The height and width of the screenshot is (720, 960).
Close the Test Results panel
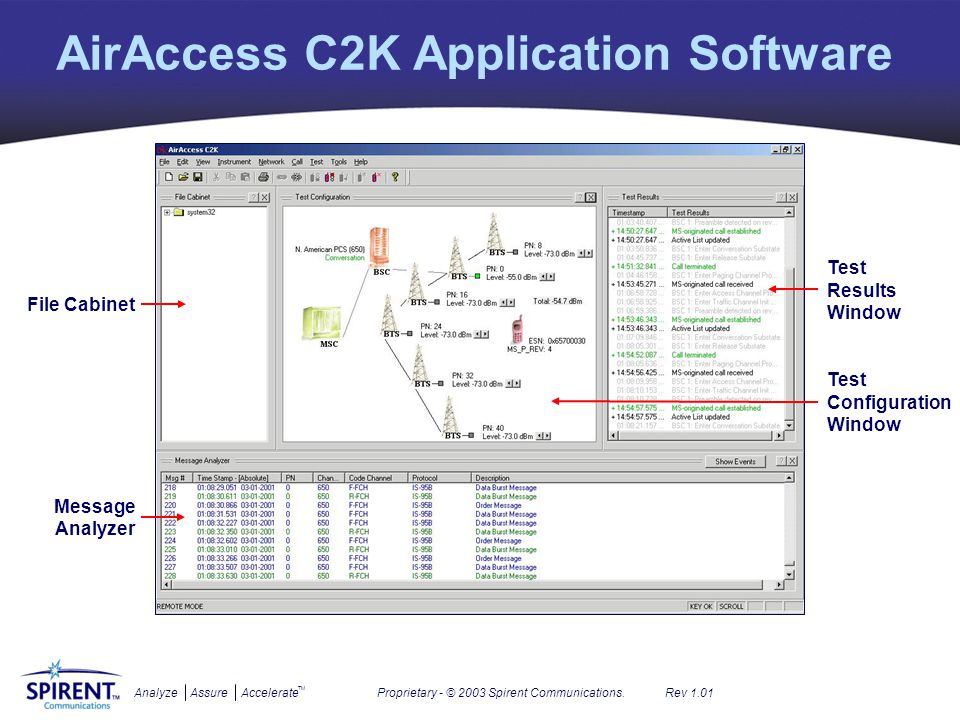click(792, 197)
